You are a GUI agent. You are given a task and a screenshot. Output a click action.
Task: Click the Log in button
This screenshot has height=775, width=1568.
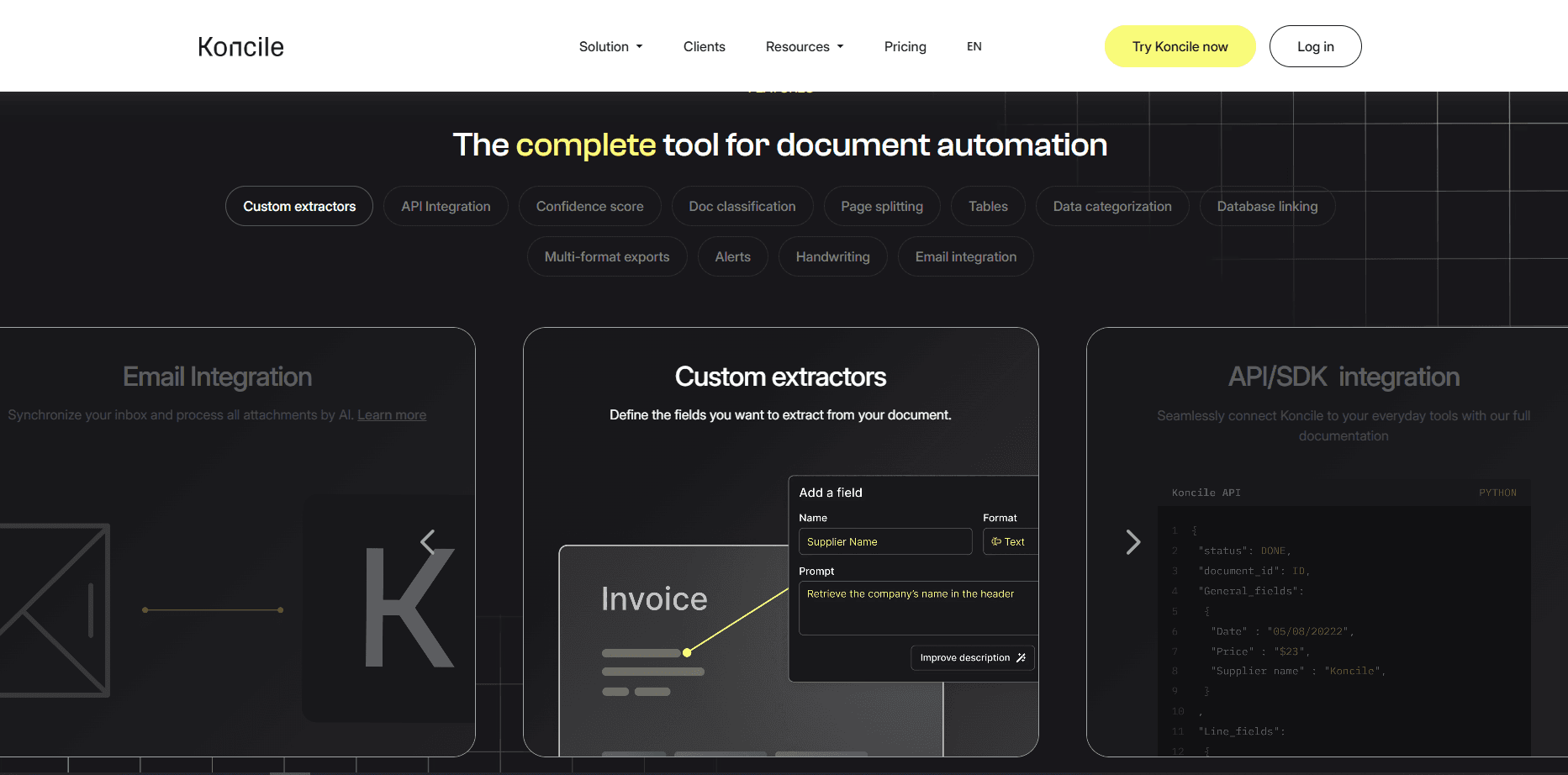pos(1316,46)
